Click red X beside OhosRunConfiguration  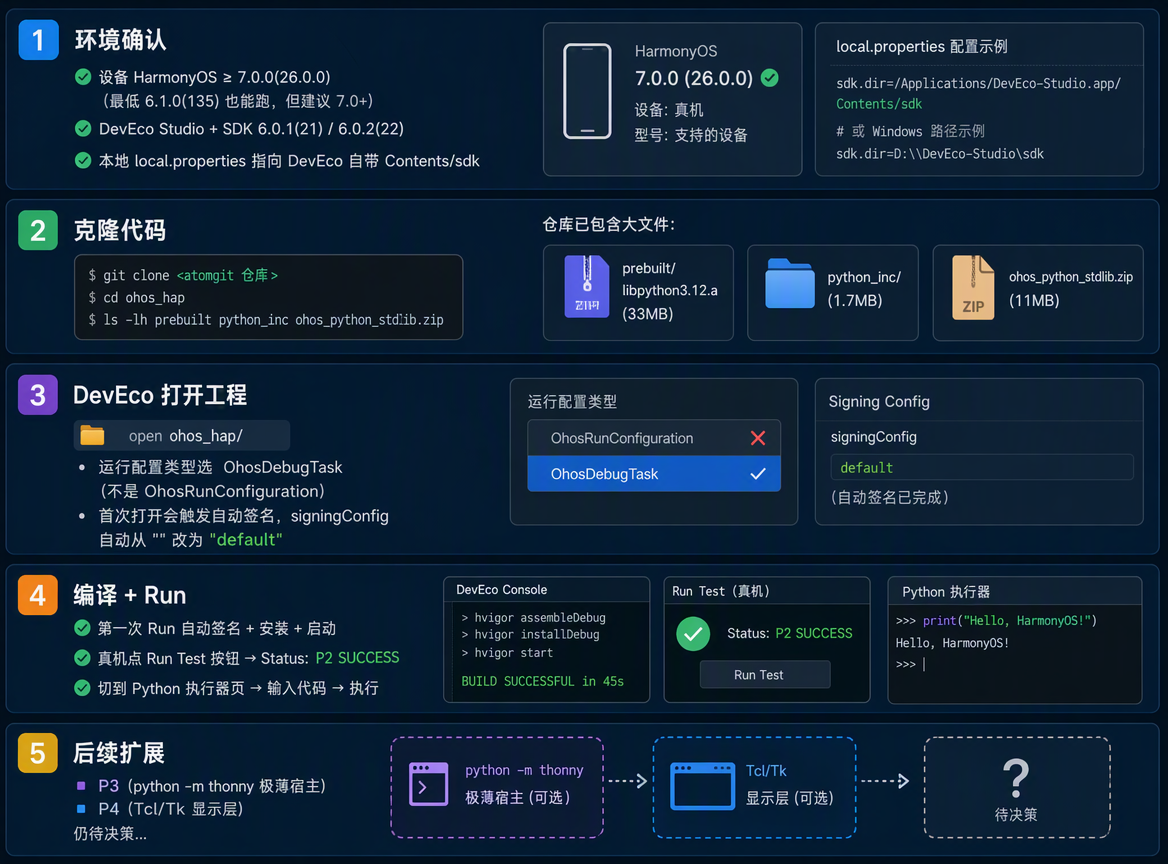click(758, 438)
